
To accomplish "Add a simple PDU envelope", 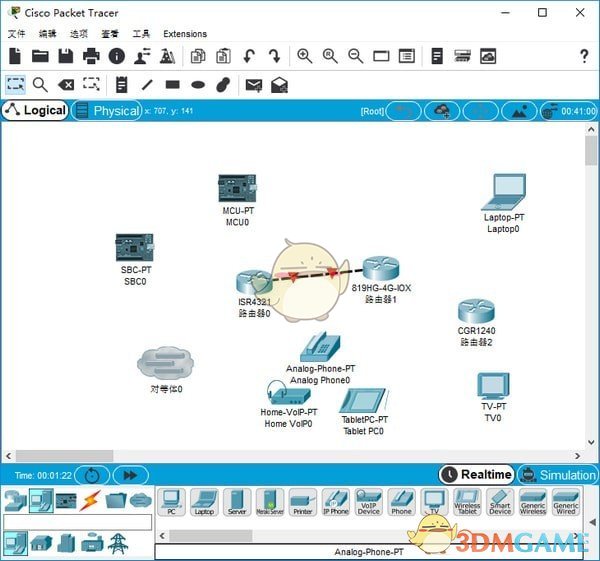I will (x=254, y=85).
